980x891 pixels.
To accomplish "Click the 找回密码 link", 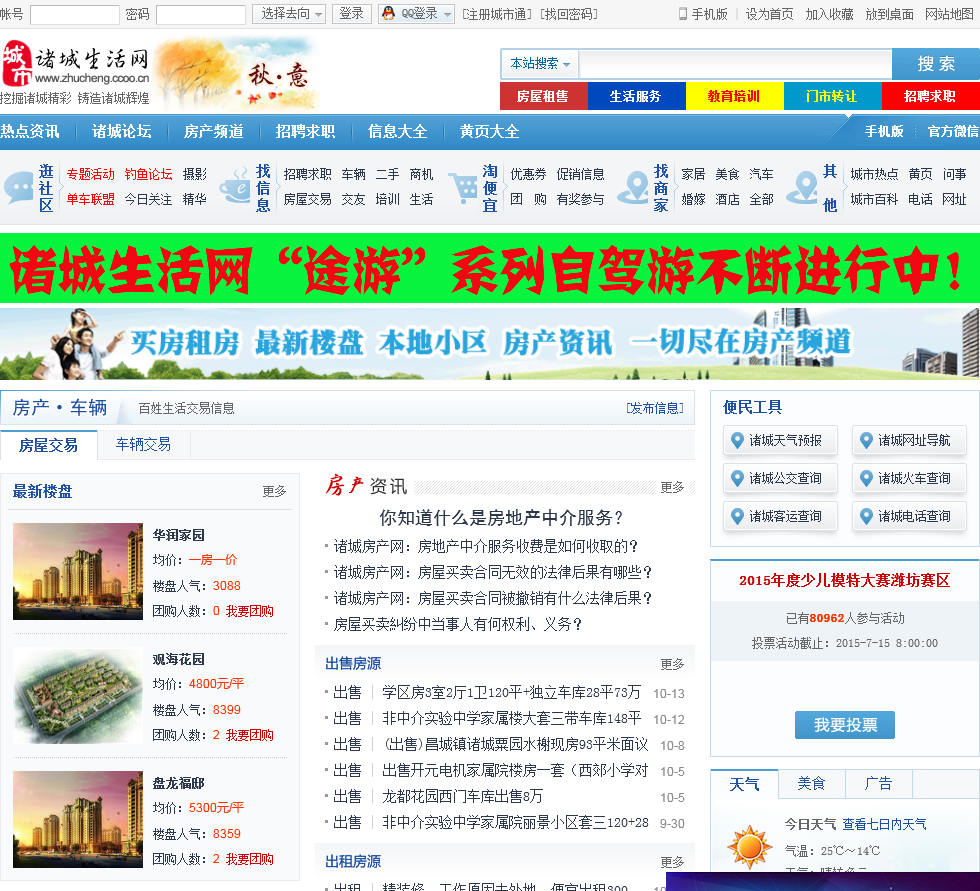I will click(569, 14).
